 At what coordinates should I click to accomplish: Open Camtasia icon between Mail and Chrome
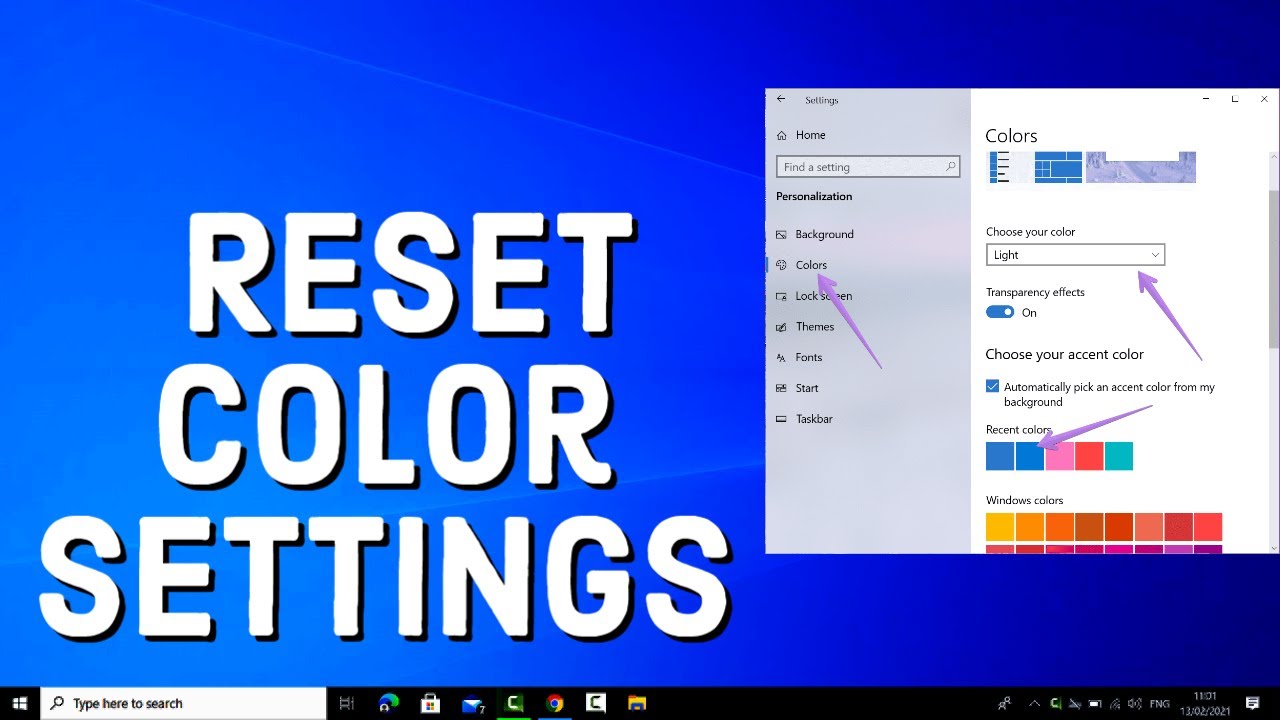pos(514,704)
